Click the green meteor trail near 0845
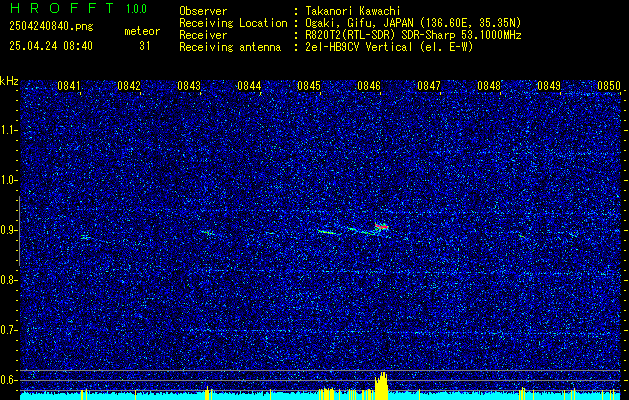The height and width of the screenshot is (400, 629). tap(329, 231)
